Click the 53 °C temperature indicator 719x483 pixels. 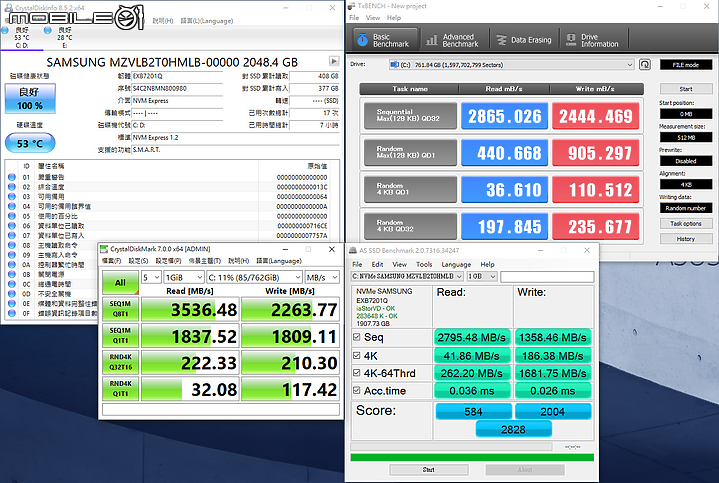pos(30,143)
